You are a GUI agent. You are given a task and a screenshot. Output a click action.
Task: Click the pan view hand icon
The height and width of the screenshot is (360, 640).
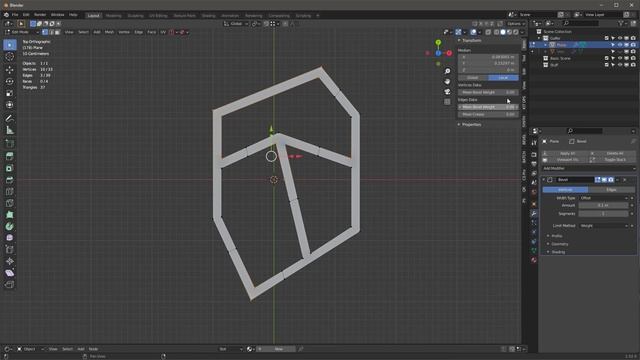(447, 82)
